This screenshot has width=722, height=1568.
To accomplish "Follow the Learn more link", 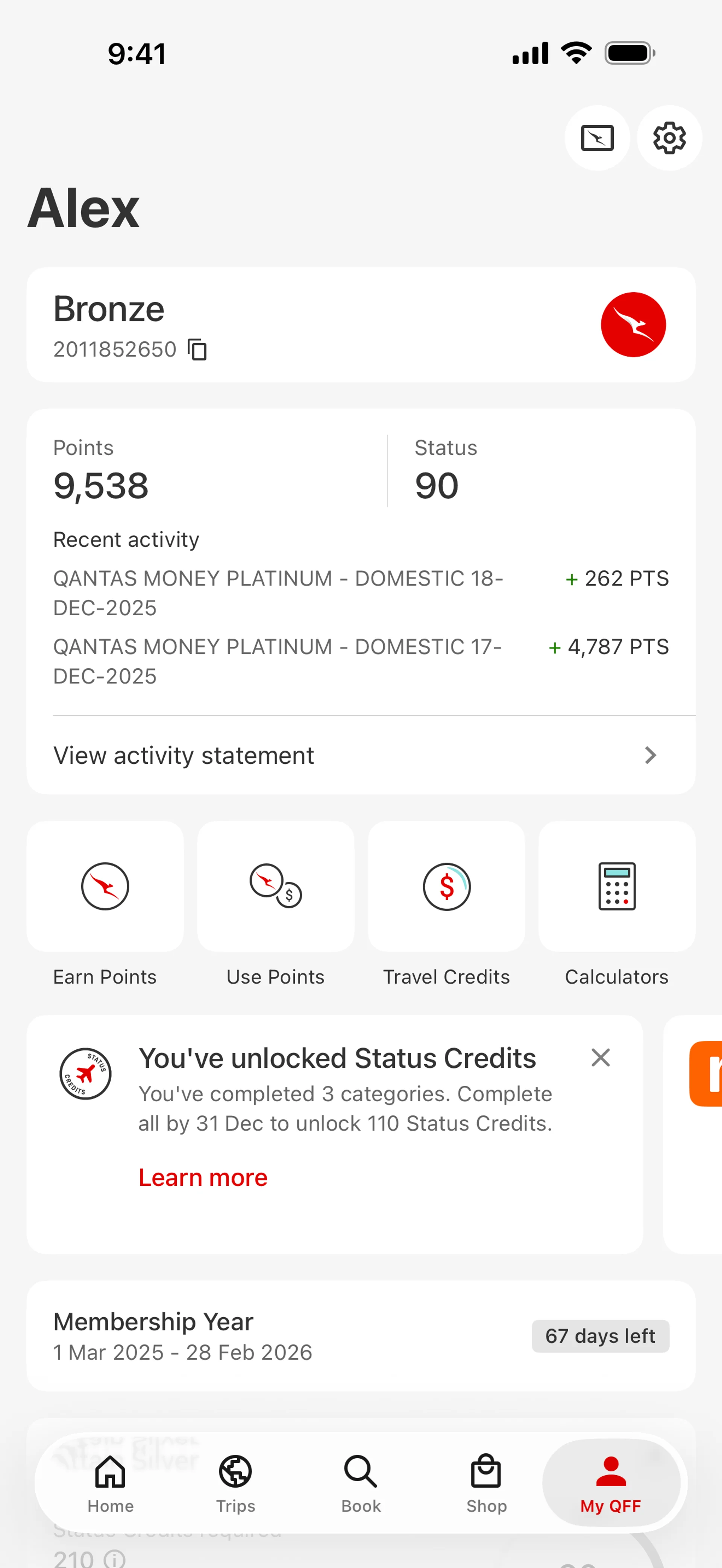I will [203, 1178].
